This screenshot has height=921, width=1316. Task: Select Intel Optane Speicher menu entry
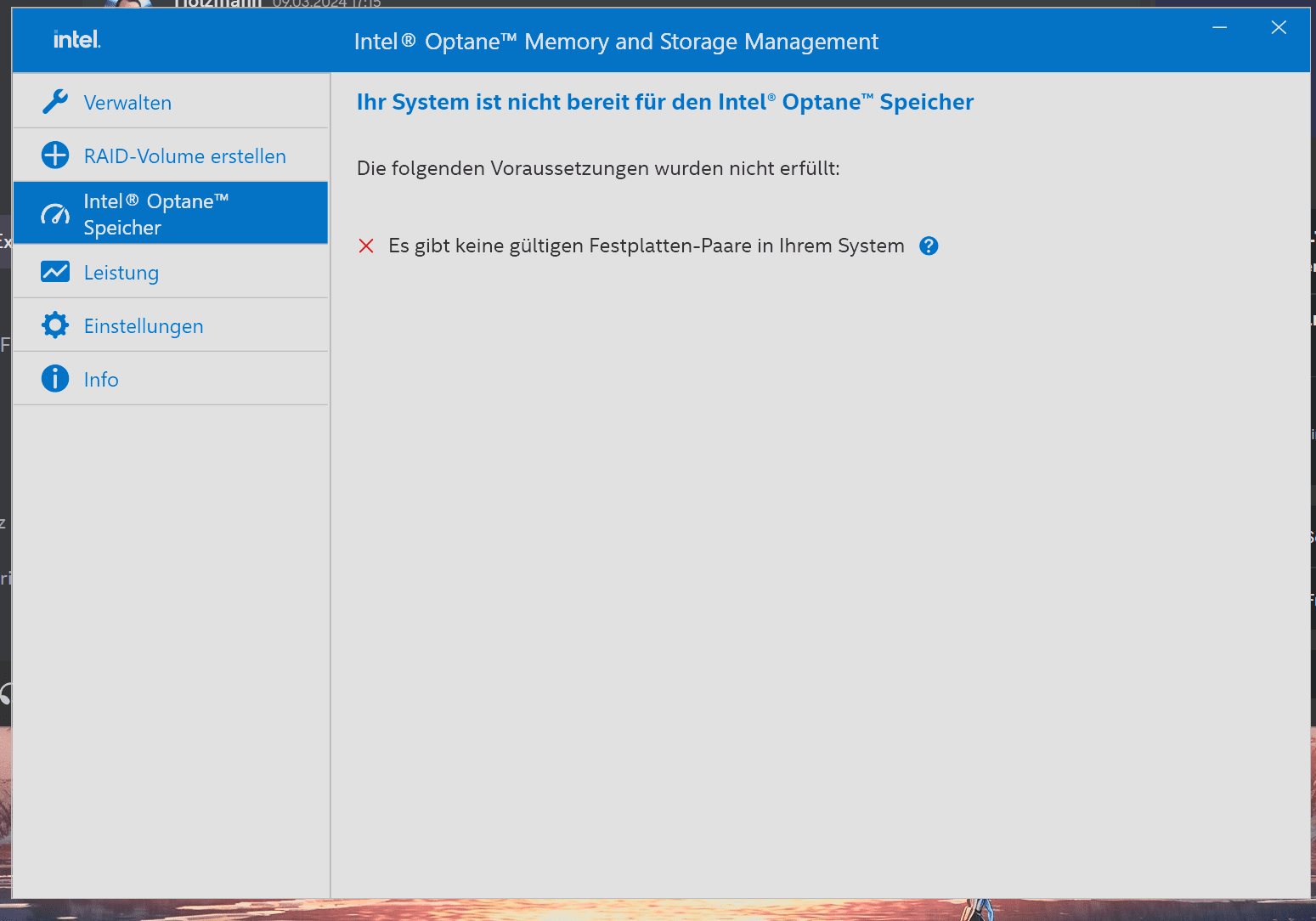171,213
